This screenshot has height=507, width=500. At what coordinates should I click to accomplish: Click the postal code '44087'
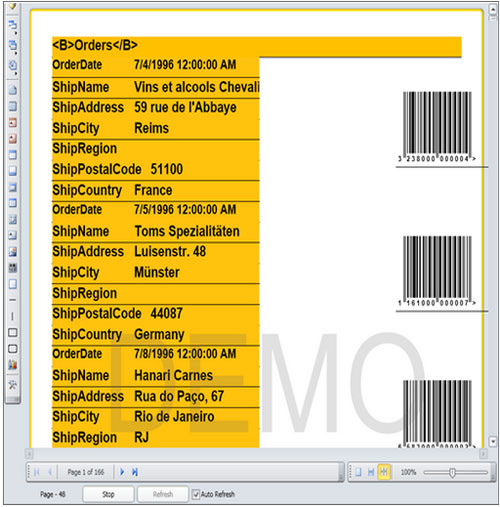167,314
